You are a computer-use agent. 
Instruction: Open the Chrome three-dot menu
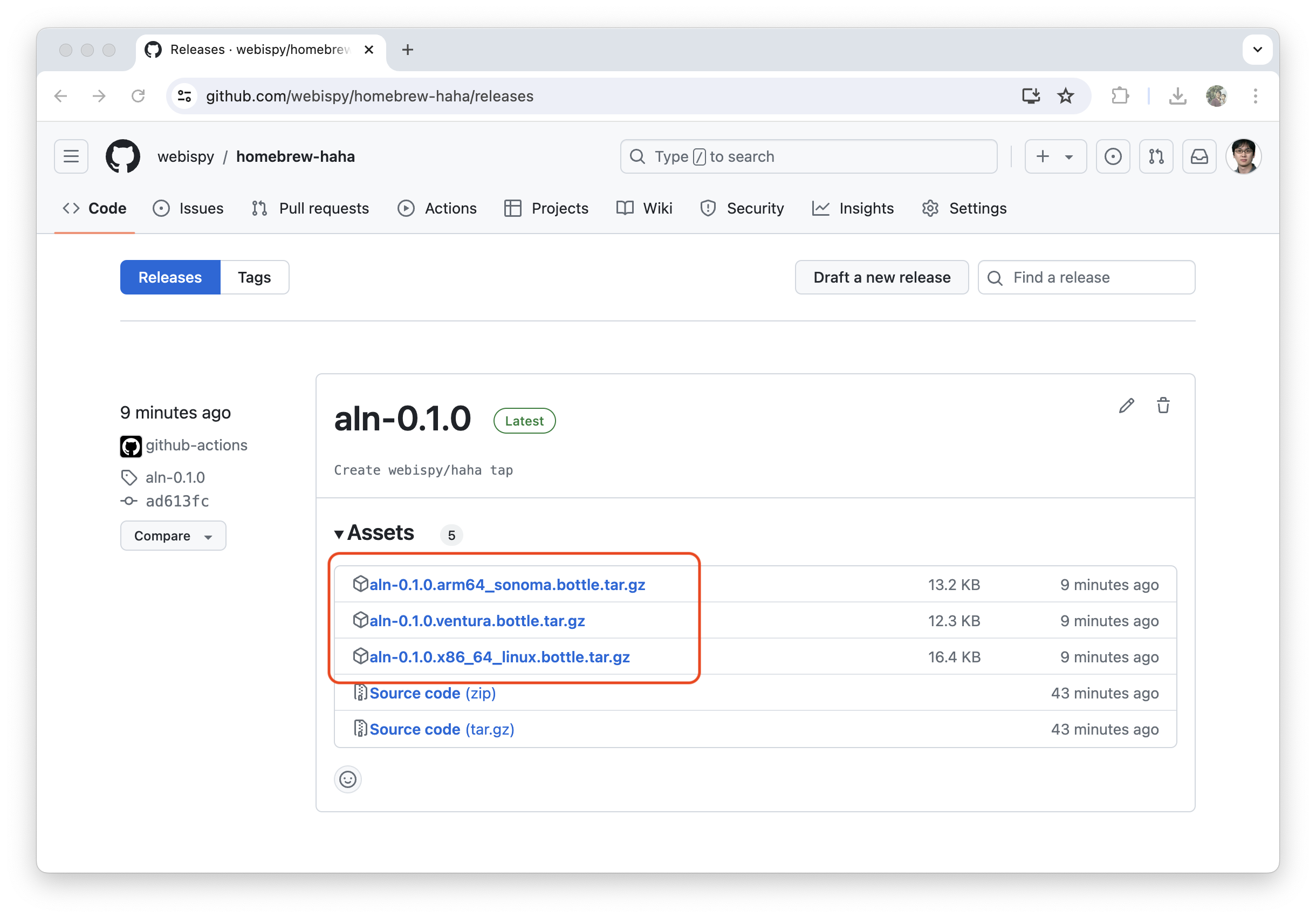(1255, 95)
